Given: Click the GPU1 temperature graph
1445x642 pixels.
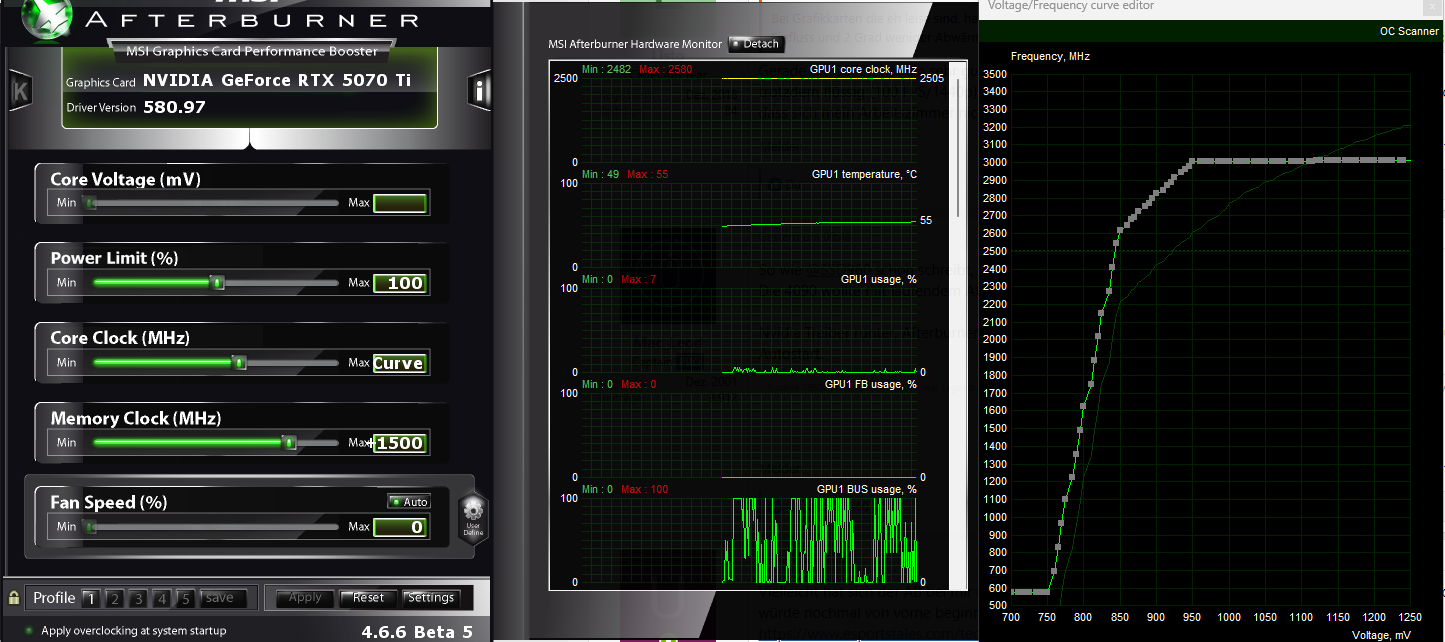Looking at the screenshot, I should point(749,225).
